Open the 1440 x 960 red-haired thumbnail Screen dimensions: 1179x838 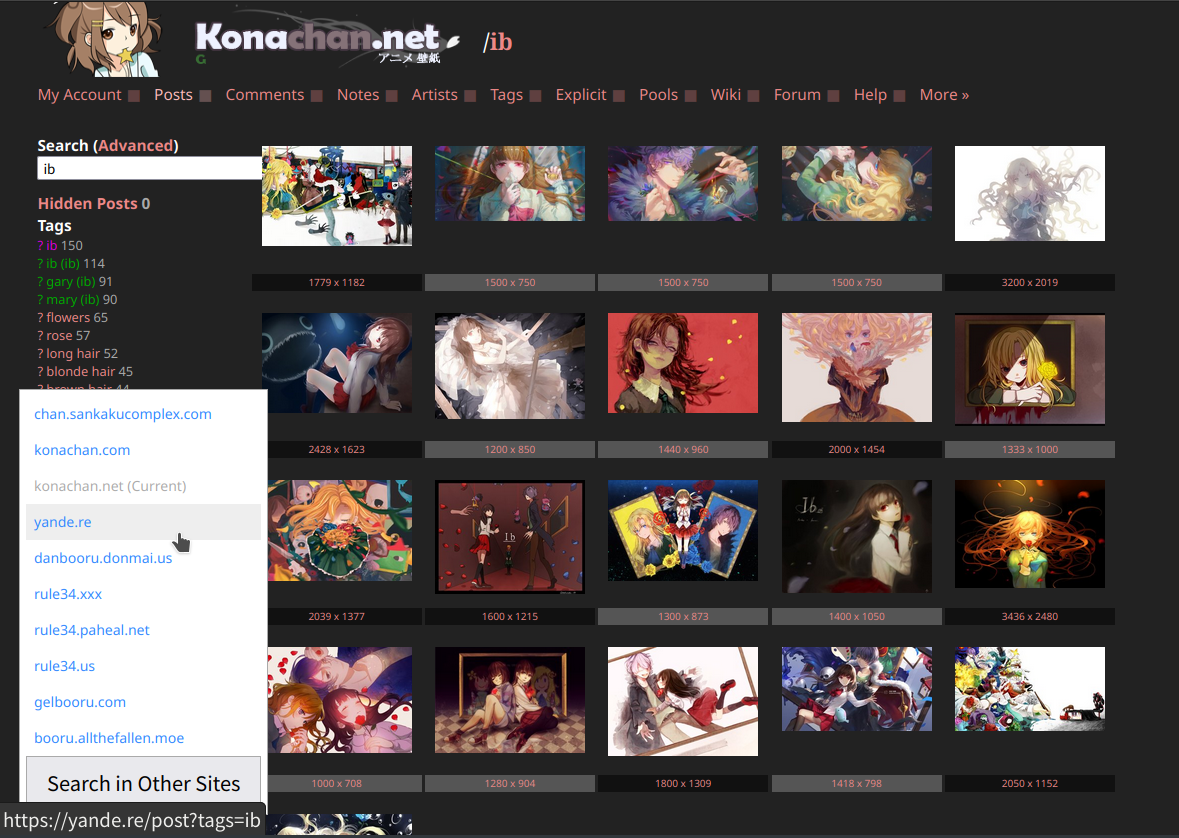[683, 363]
